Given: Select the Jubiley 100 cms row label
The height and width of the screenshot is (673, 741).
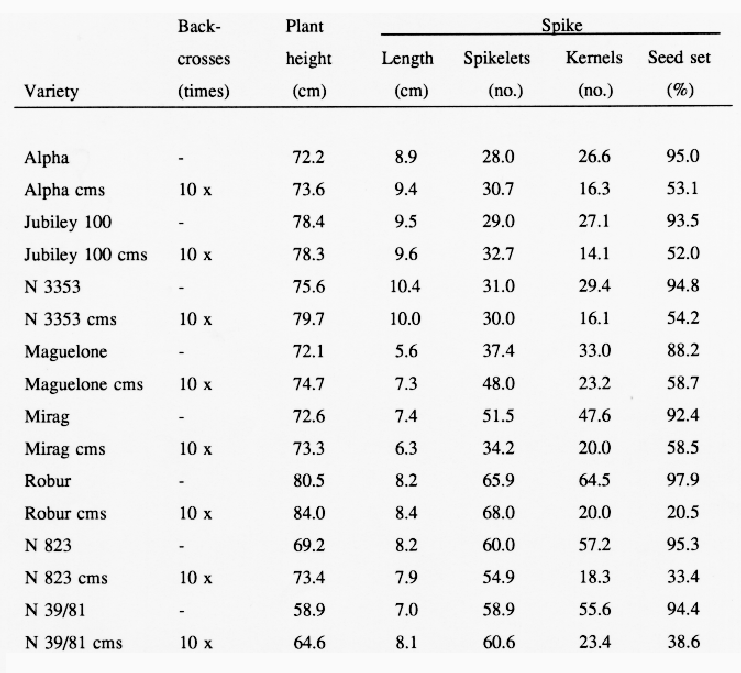Looking at the screenshot, I should tap(86, 255).
